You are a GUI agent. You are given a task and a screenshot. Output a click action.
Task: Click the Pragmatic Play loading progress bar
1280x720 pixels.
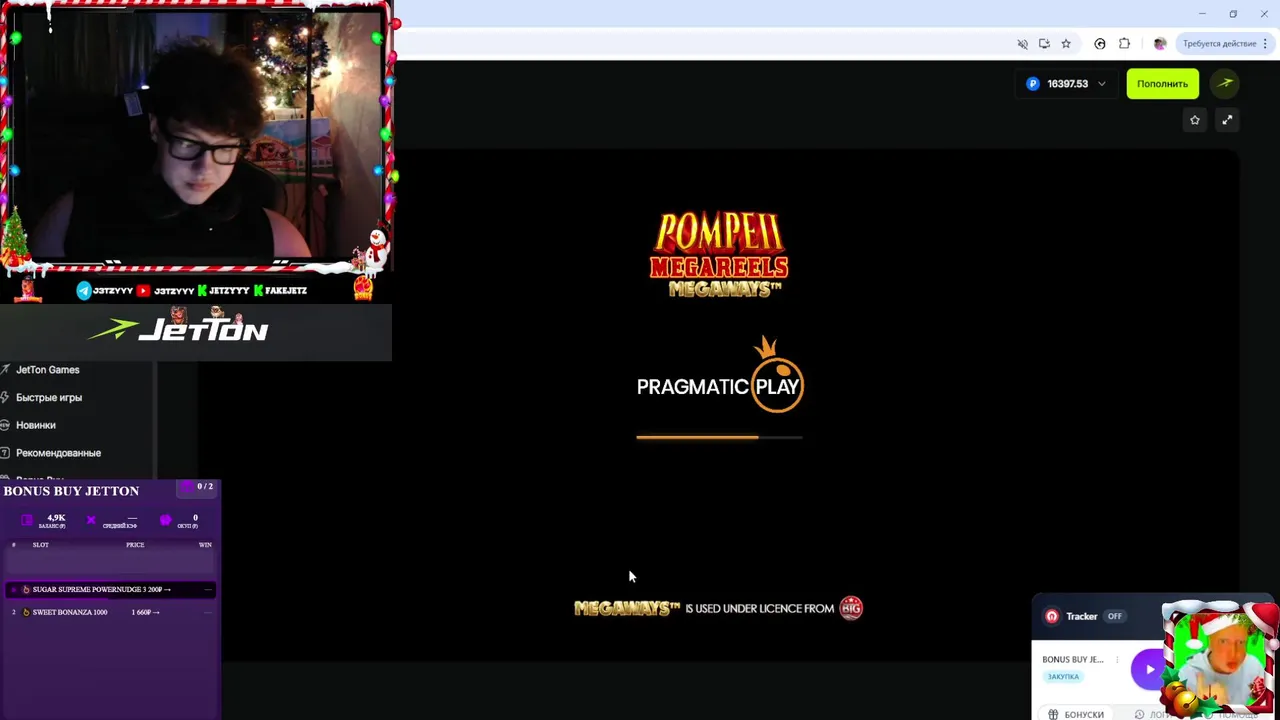[x=719, y=437]
